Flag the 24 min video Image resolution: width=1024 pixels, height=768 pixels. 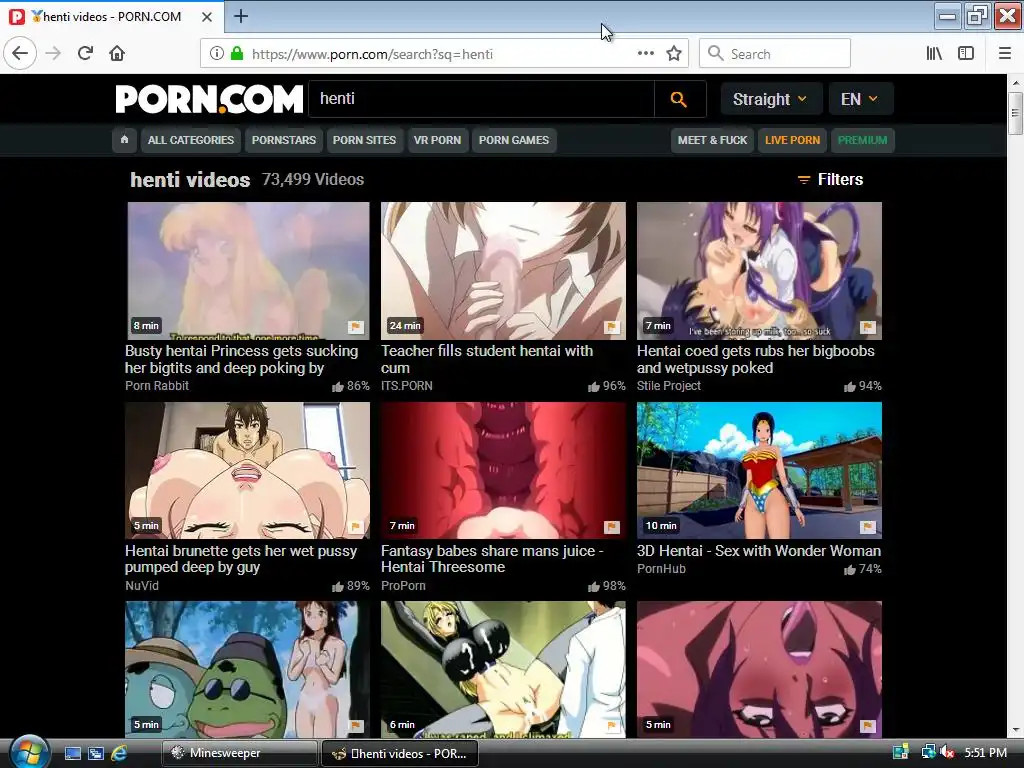click(x=612, y=327)
